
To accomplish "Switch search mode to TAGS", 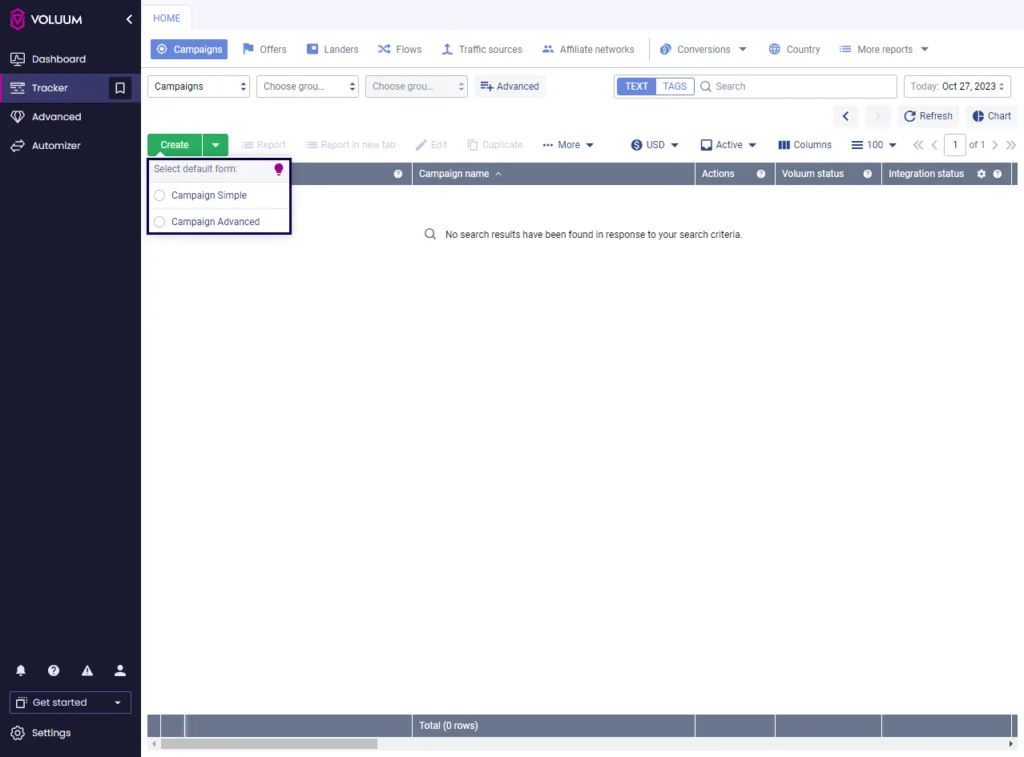I will [x=674, y=86].
